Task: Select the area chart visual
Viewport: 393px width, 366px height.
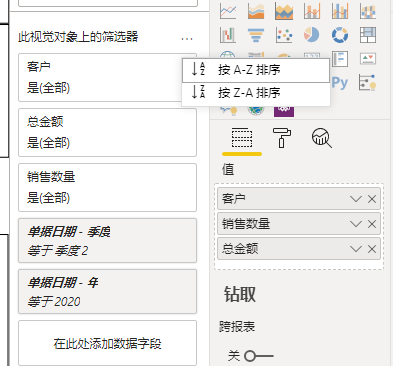Action: click(x=256, y=11)
